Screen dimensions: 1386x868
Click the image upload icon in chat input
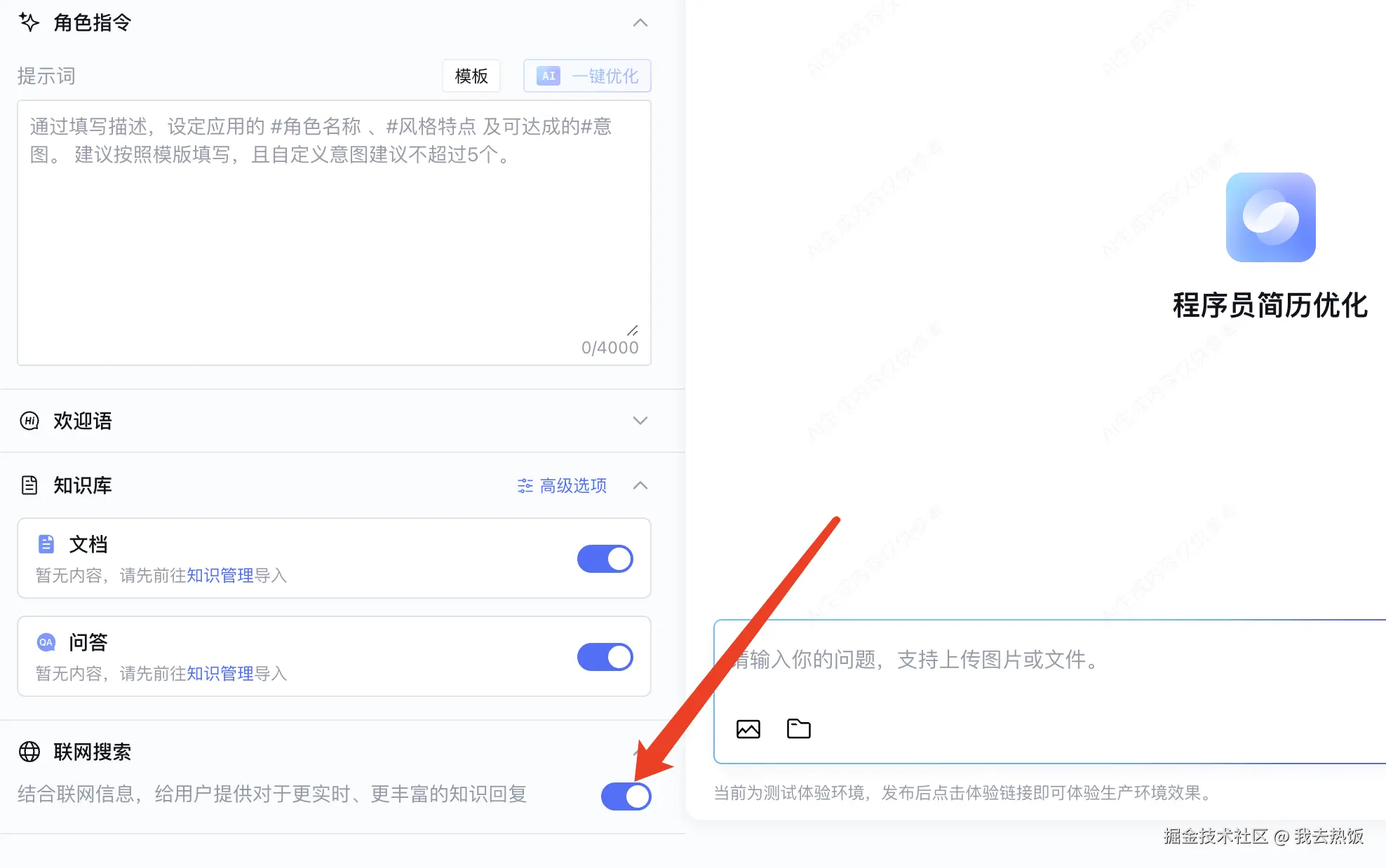click(748, 729)
